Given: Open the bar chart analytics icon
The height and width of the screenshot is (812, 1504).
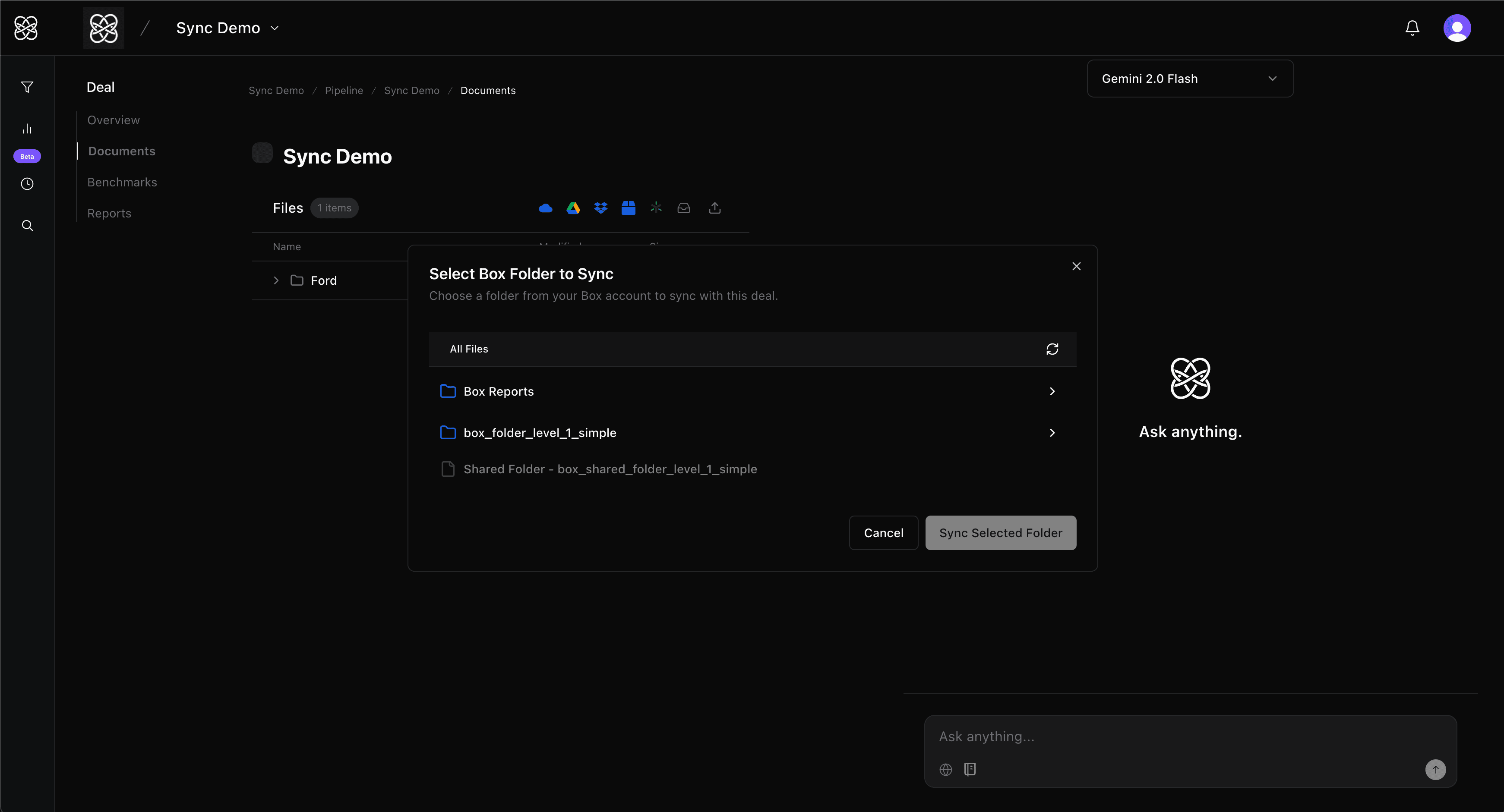Looking at the screenshot, I should click(27, 128).
